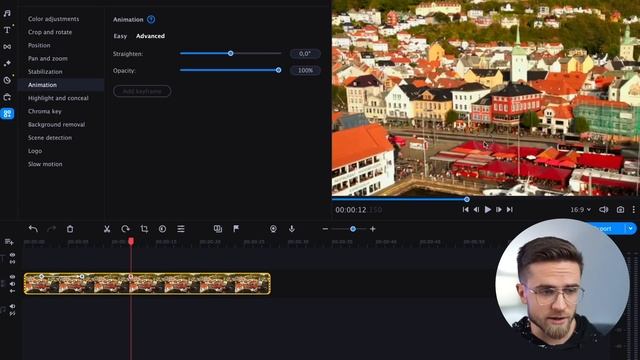The image size is (640, 360).
Task: Click the Add keyframe button
Action: pyautogui.click(x=142, y=91)
